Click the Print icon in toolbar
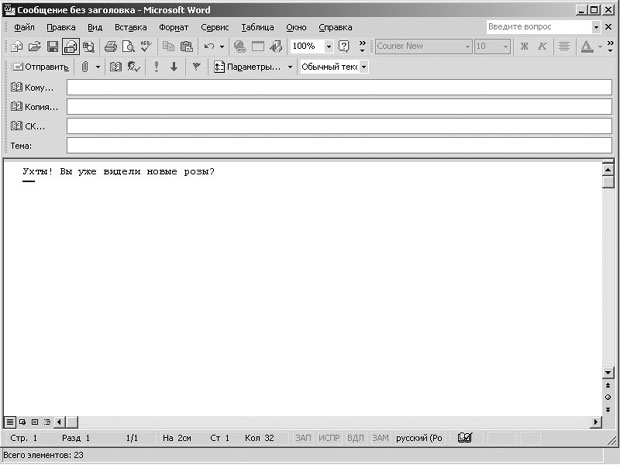 pos(111,47)
